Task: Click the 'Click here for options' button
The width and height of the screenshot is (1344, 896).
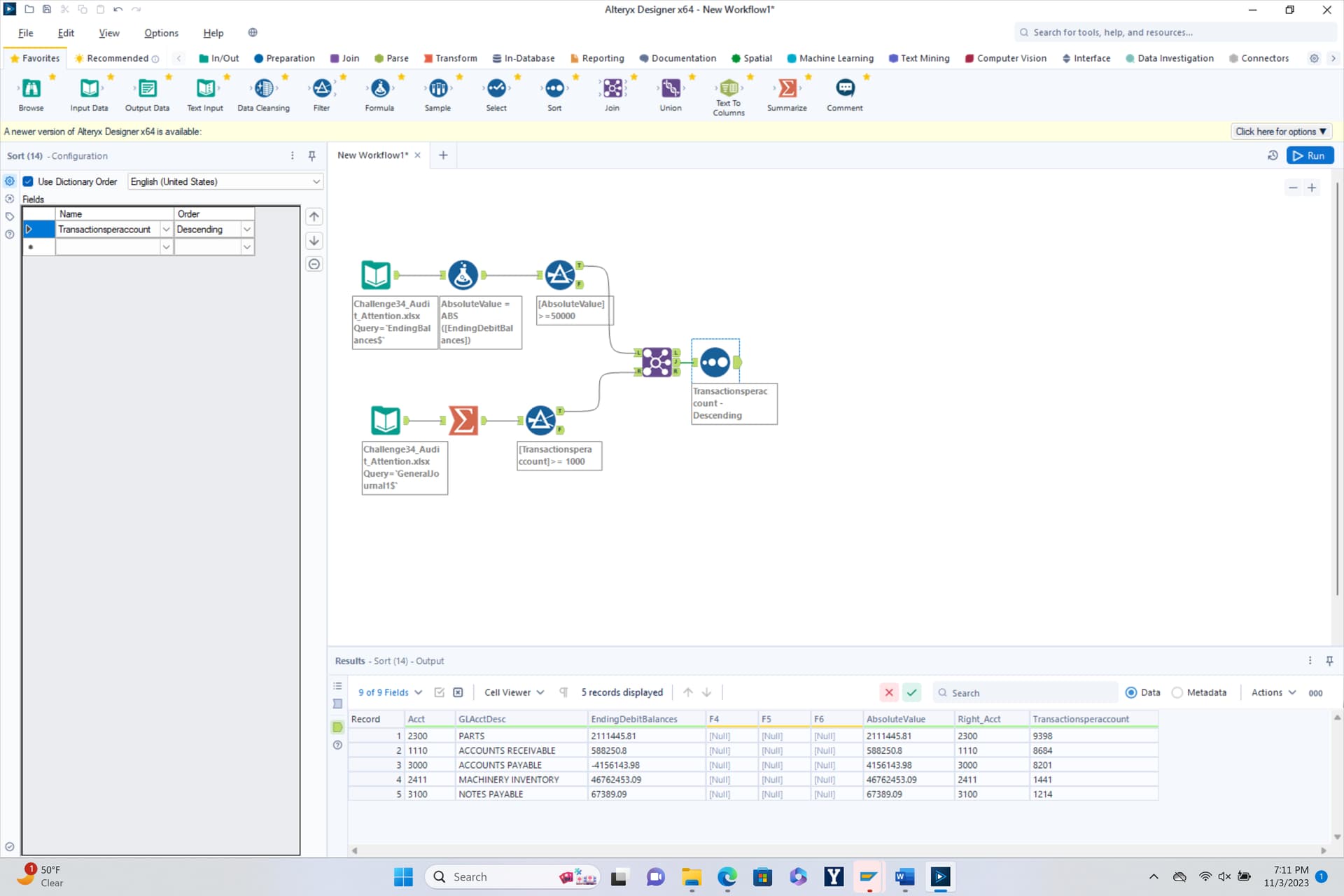Action: point(1280,132)
